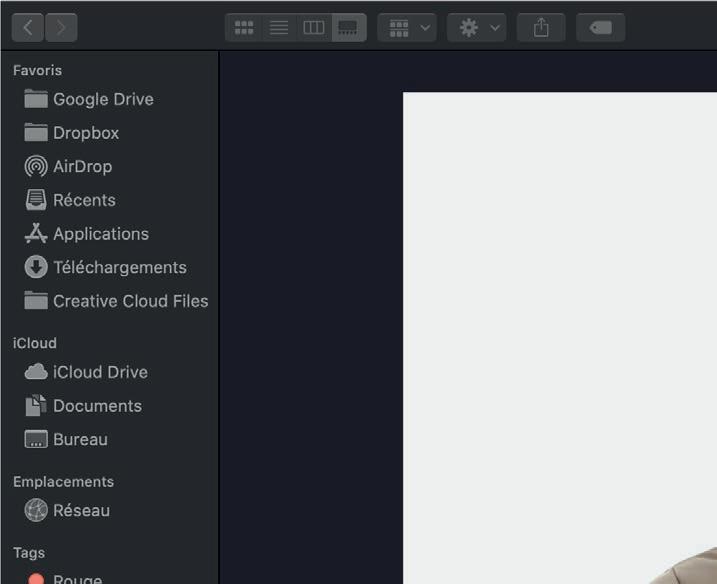Screen dimensions: 717x584
Task: Click the iCloud Drive cloud icon
Action: (36, 372)
